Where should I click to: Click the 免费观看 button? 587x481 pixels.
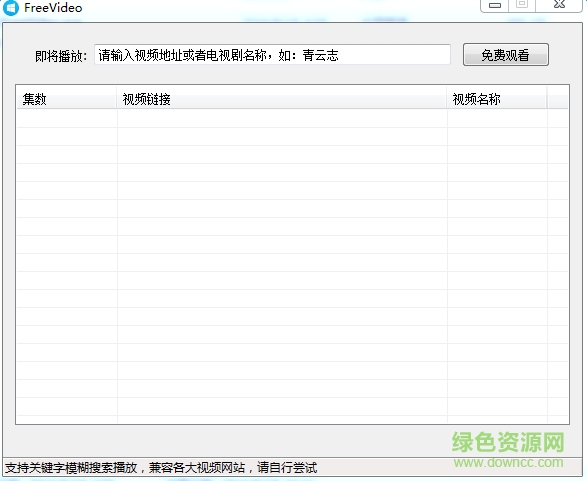point(506,55)
